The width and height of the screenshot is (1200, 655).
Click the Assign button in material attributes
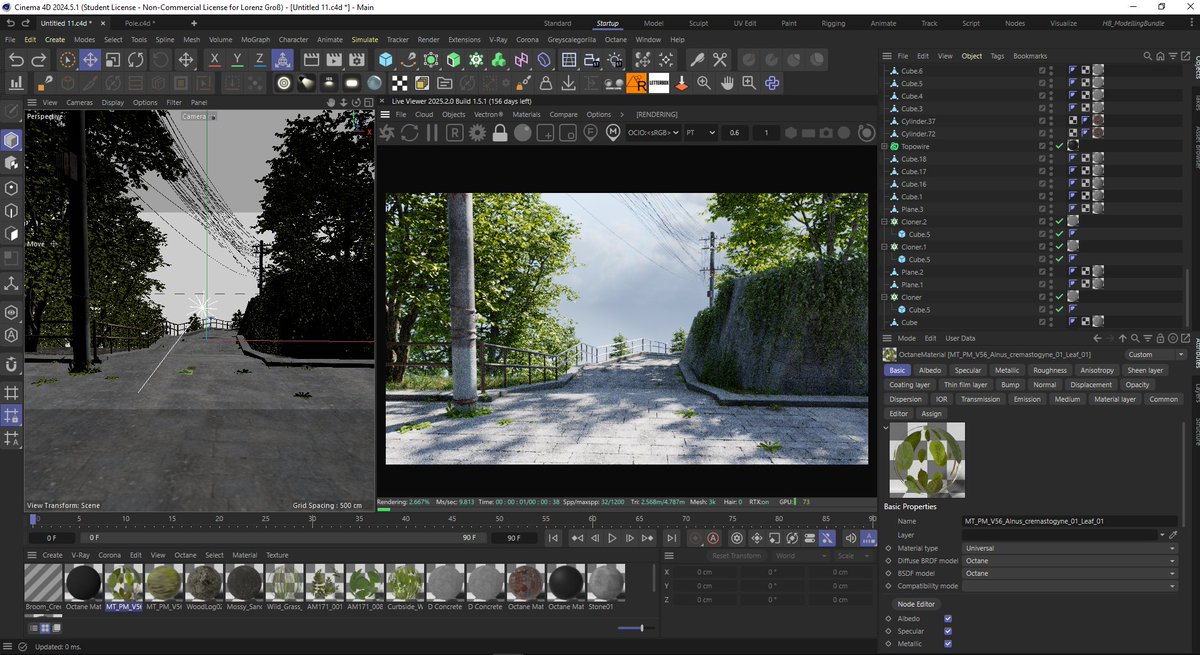pyautogui.click(x=931, y=413)
